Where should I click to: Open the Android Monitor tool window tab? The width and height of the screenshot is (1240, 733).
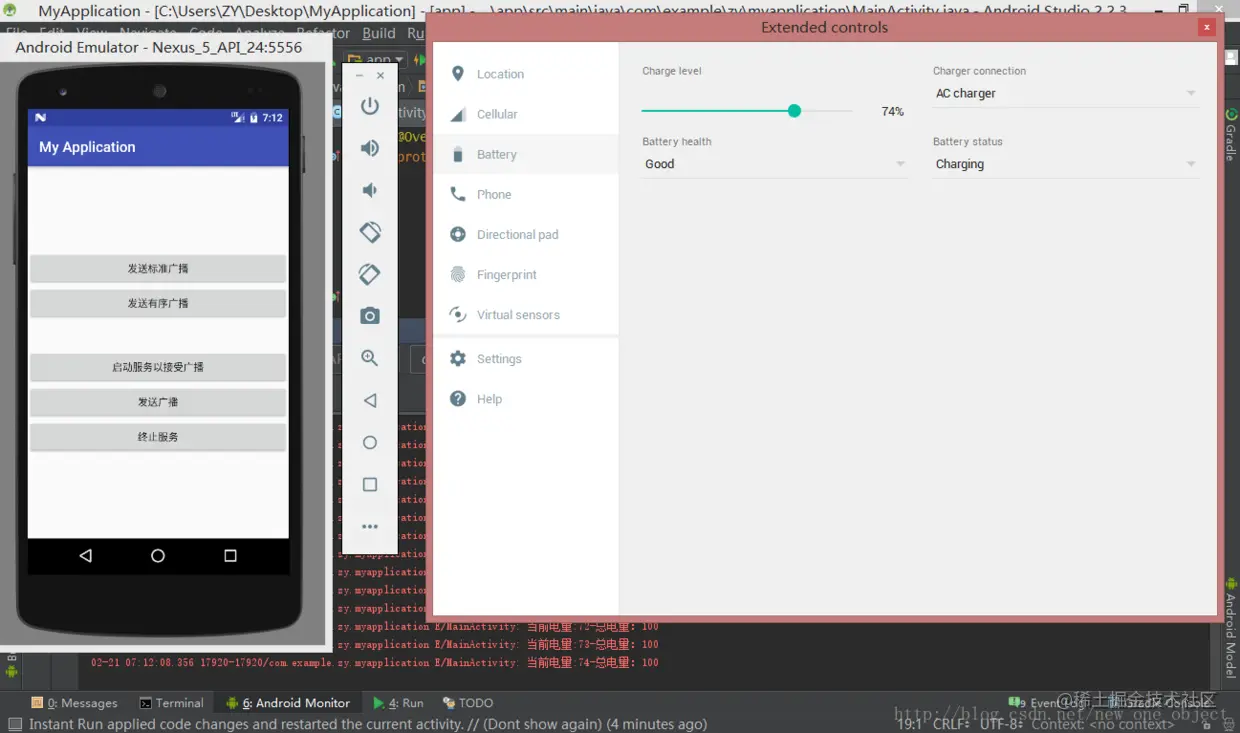pos(289,703)
